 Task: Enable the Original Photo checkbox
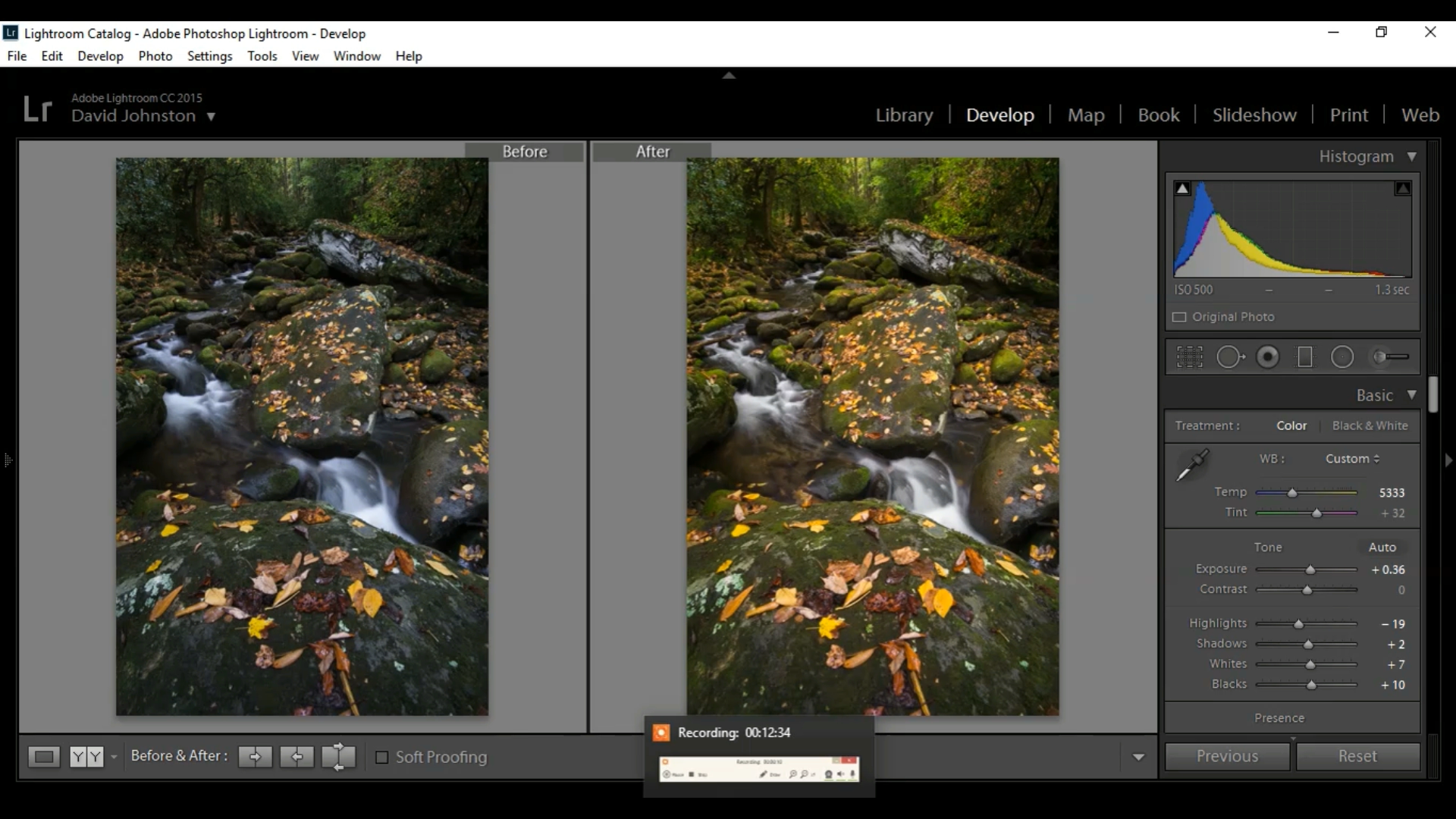point(1180,316)
